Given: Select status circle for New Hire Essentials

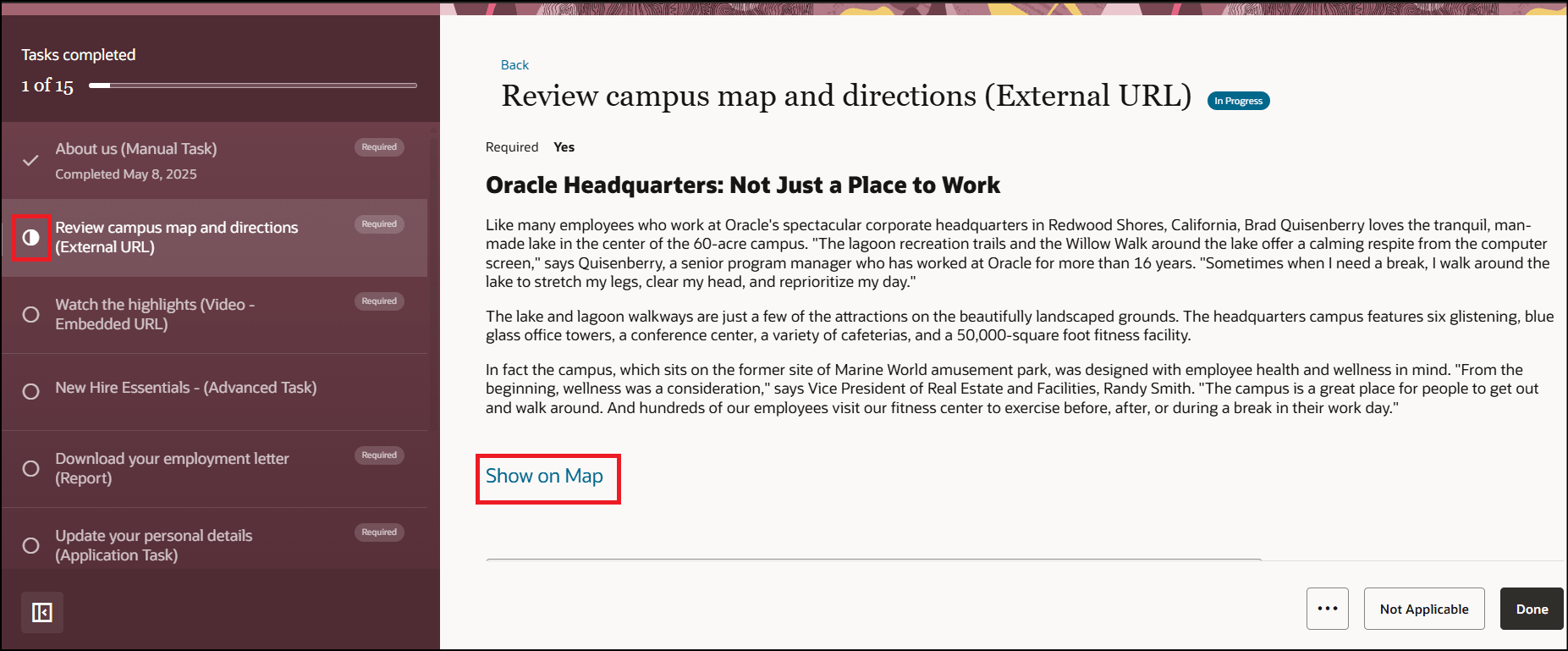Looking at the screenshot, I should point(30,391).
